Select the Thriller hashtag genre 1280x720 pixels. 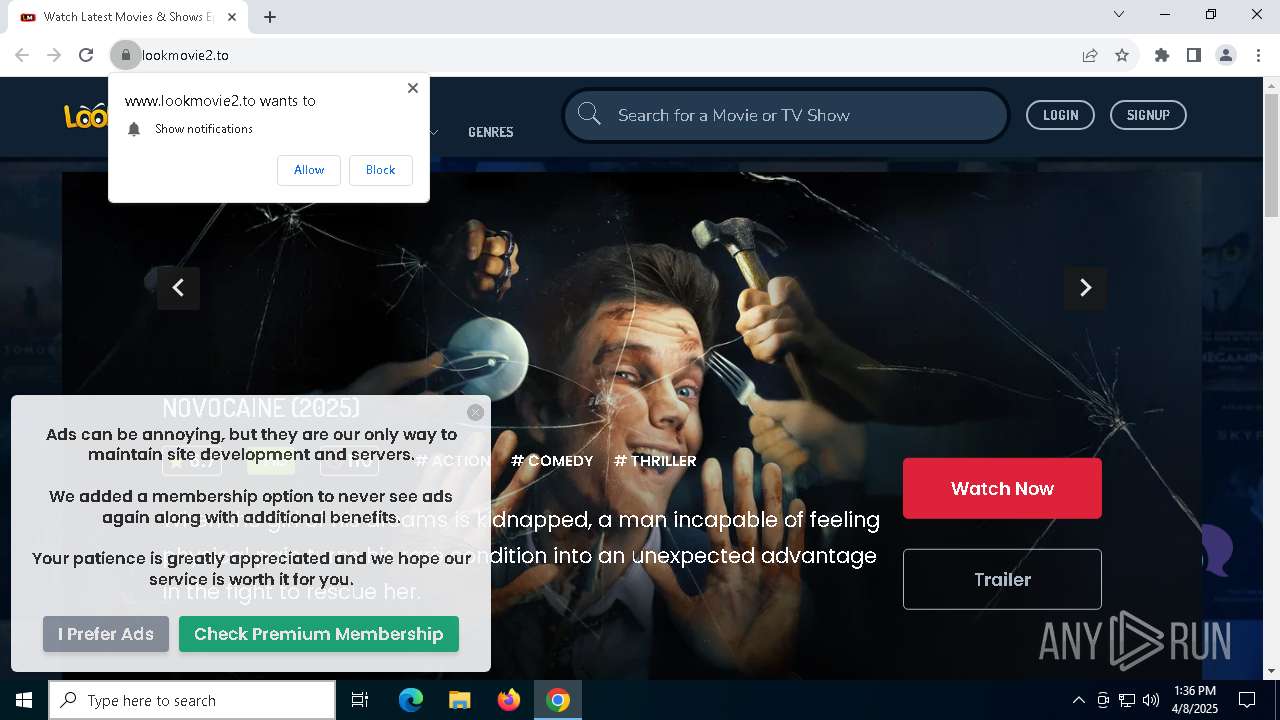[x=655, y=461]
